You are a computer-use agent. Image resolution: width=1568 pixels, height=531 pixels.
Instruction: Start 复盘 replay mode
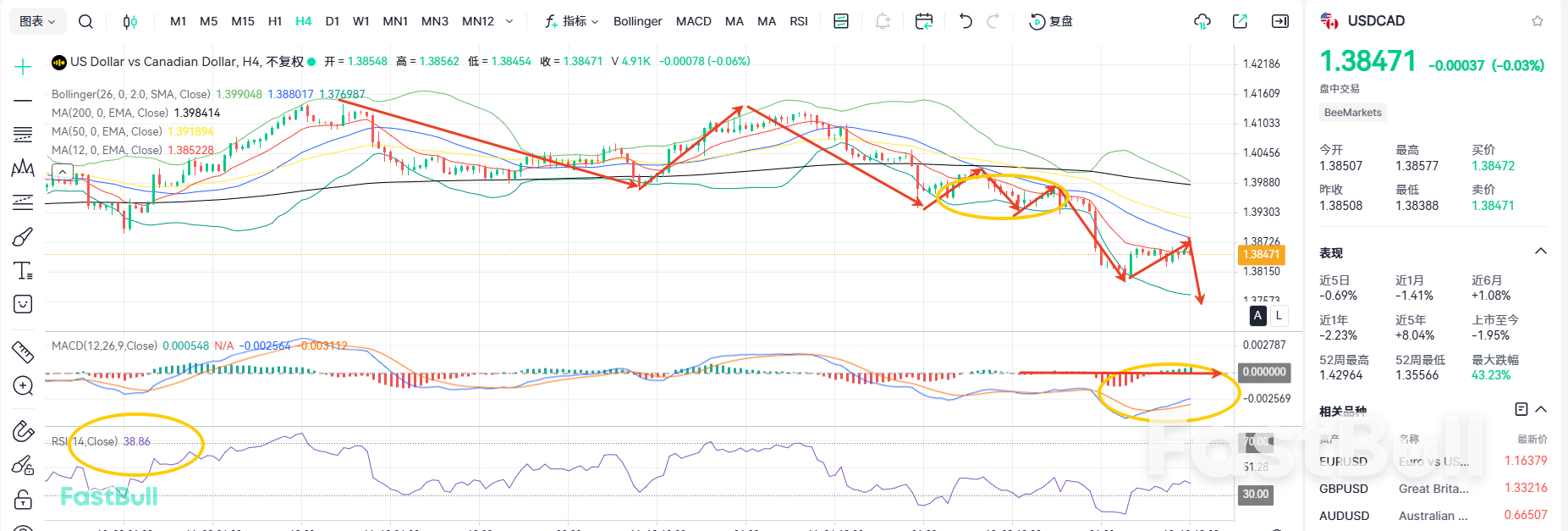point(1050,21)
